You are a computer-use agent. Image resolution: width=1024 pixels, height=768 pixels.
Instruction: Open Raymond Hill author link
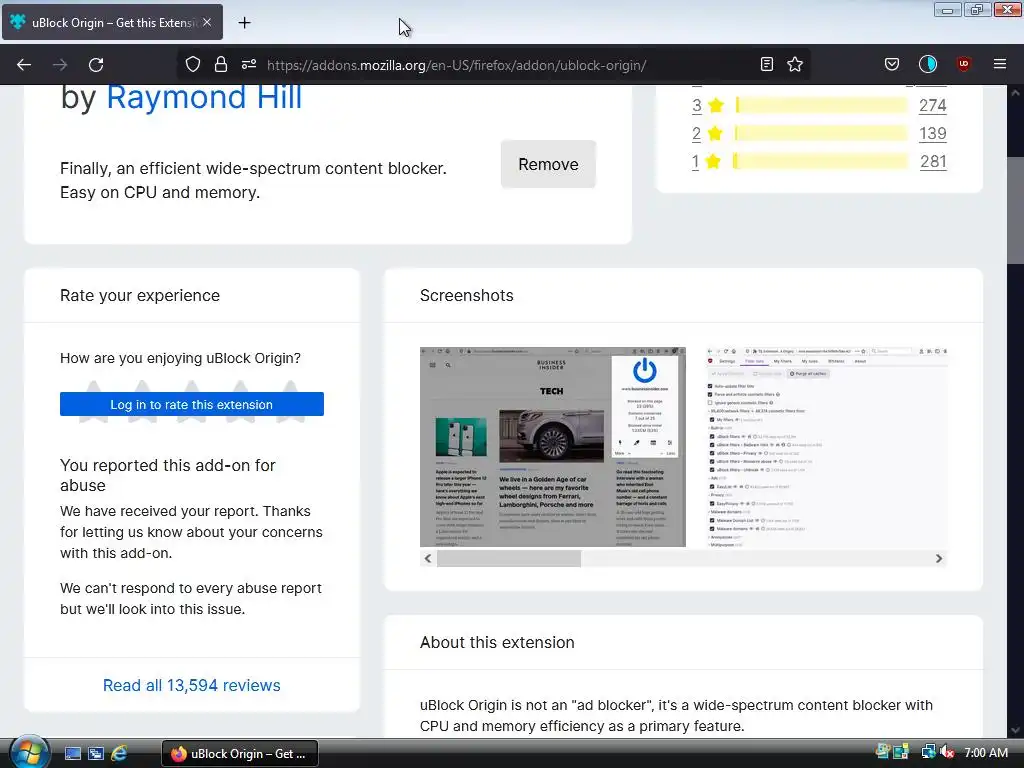tap(204, 97)
